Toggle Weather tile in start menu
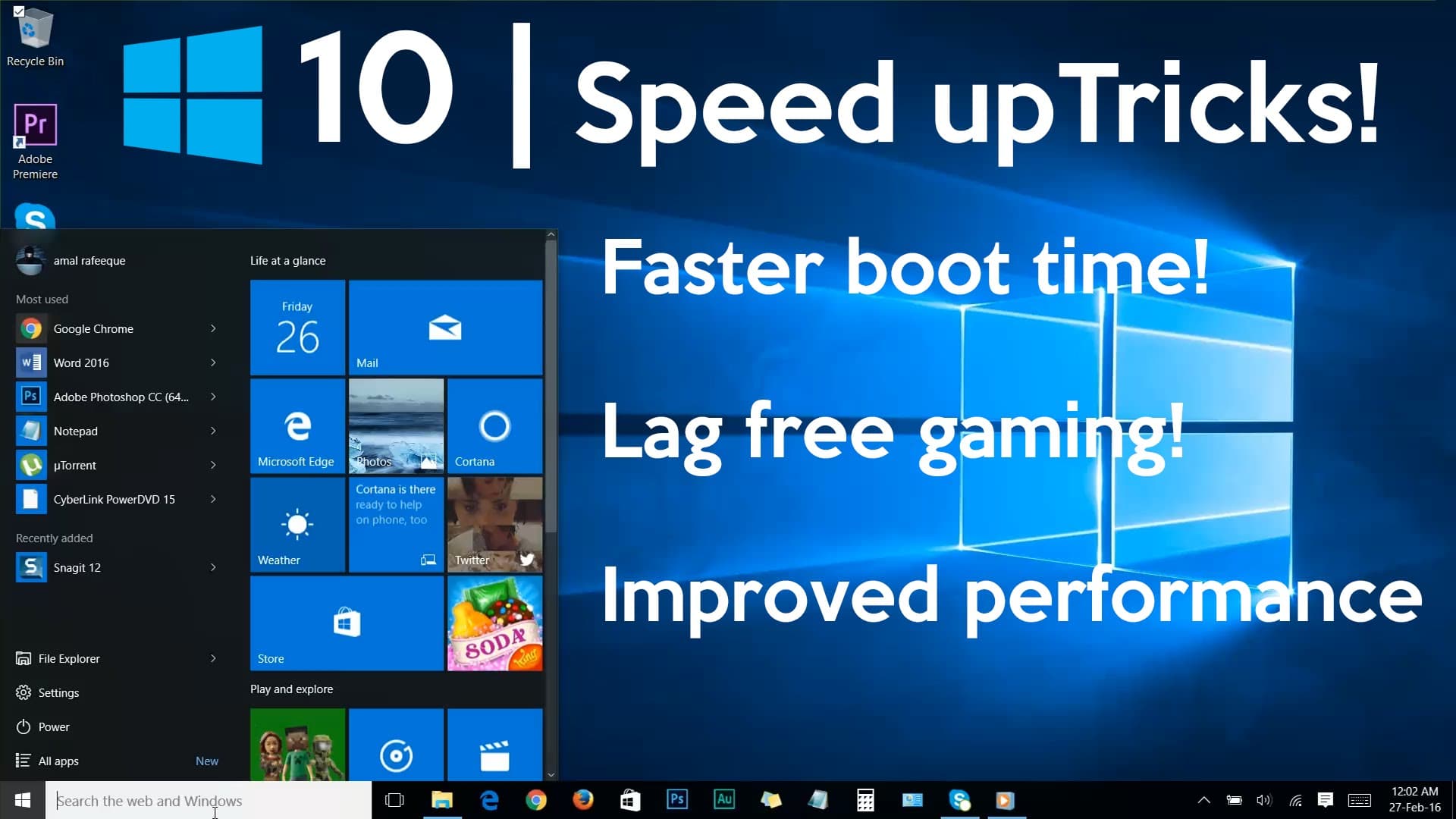Viewport: 1456px width, 819px height. click(297, 523)
